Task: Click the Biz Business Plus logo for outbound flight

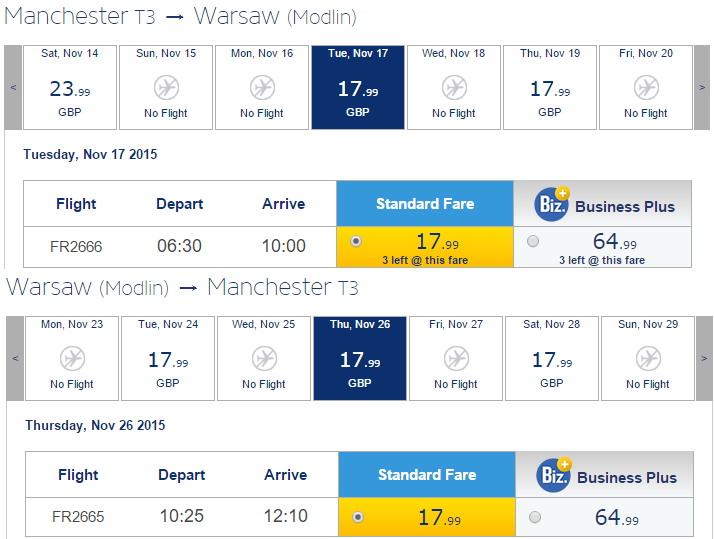Action: [x=552, y=205]
